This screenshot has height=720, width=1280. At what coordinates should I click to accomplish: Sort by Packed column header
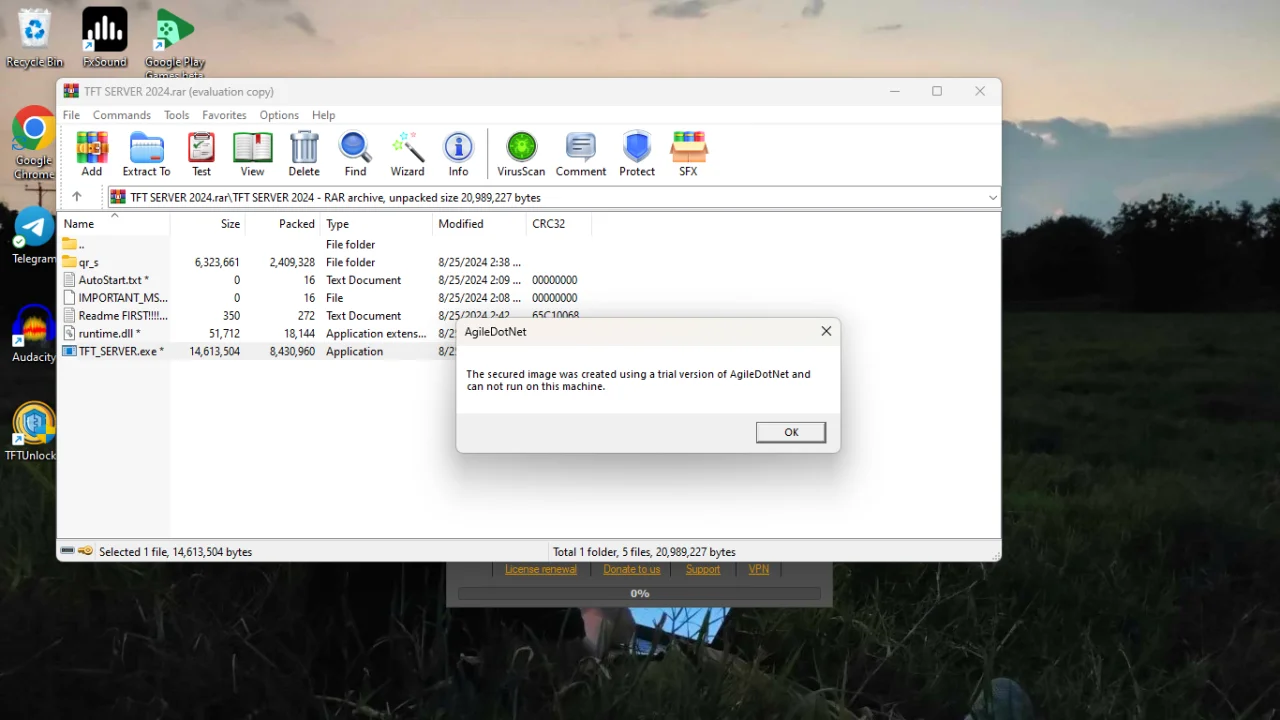pyautogui.click(x=282, y=224)
